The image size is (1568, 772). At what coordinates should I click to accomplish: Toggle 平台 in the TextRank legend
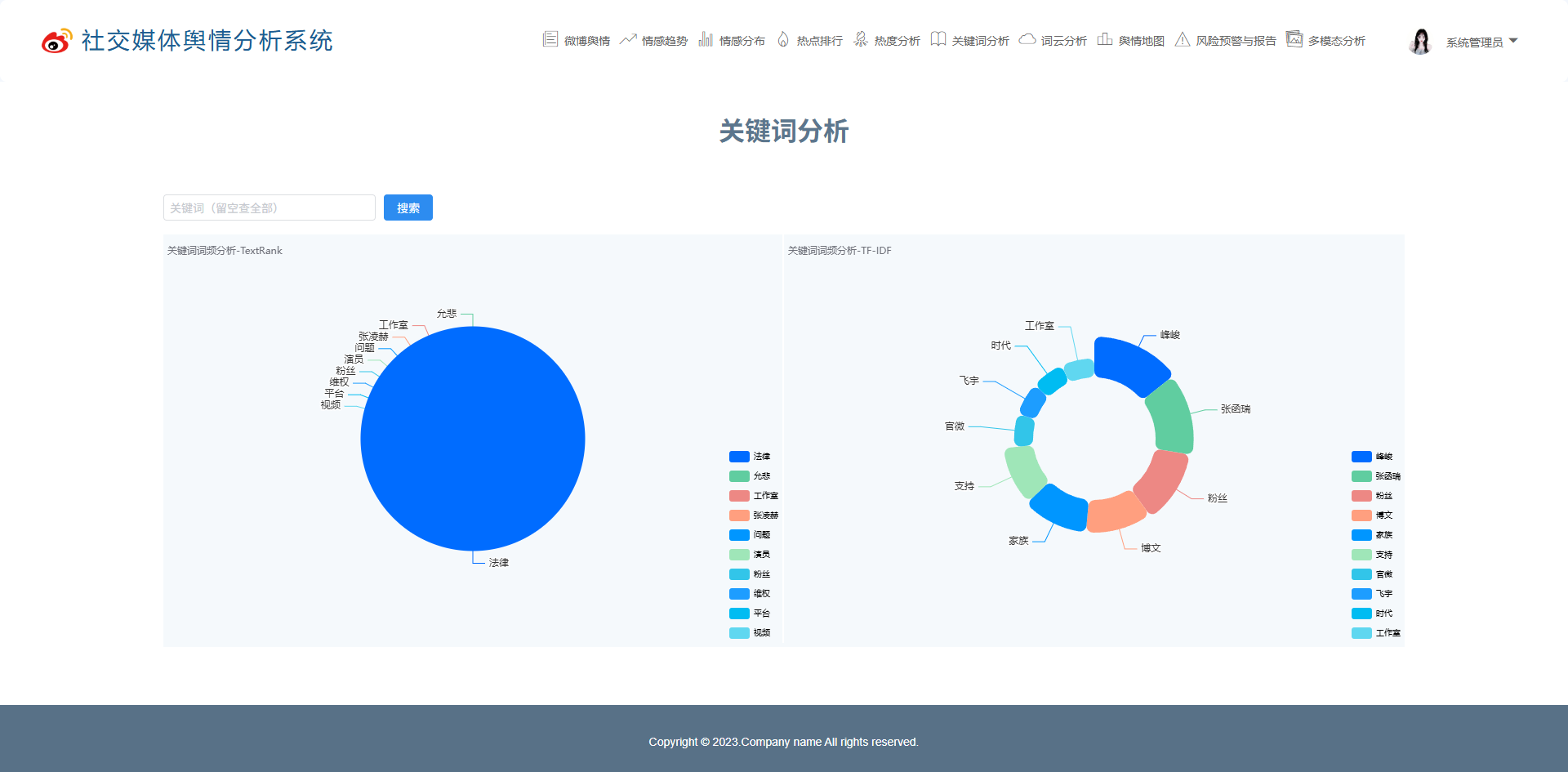tap(750, 614)
